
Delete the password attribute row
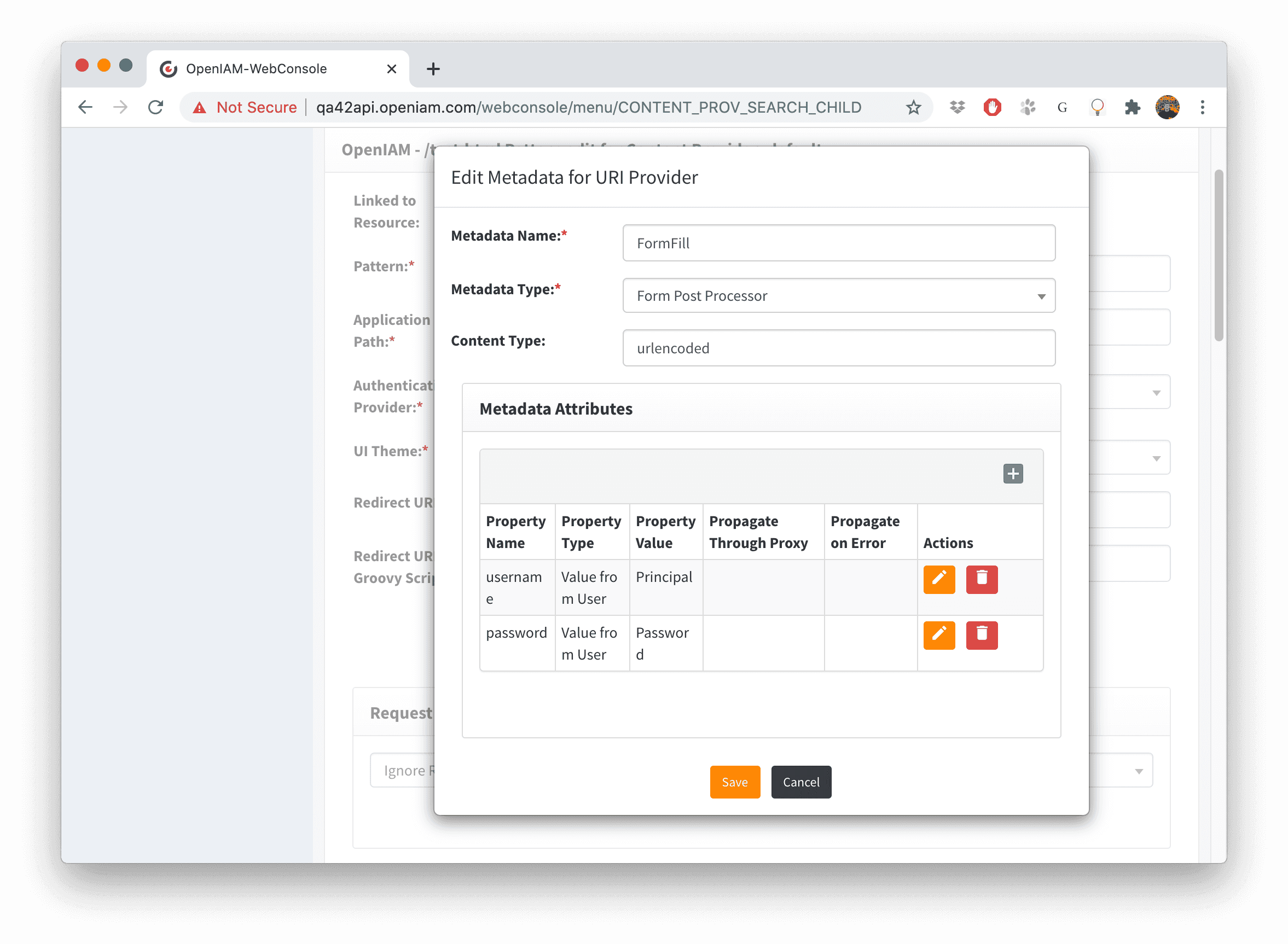coord(981,635)
